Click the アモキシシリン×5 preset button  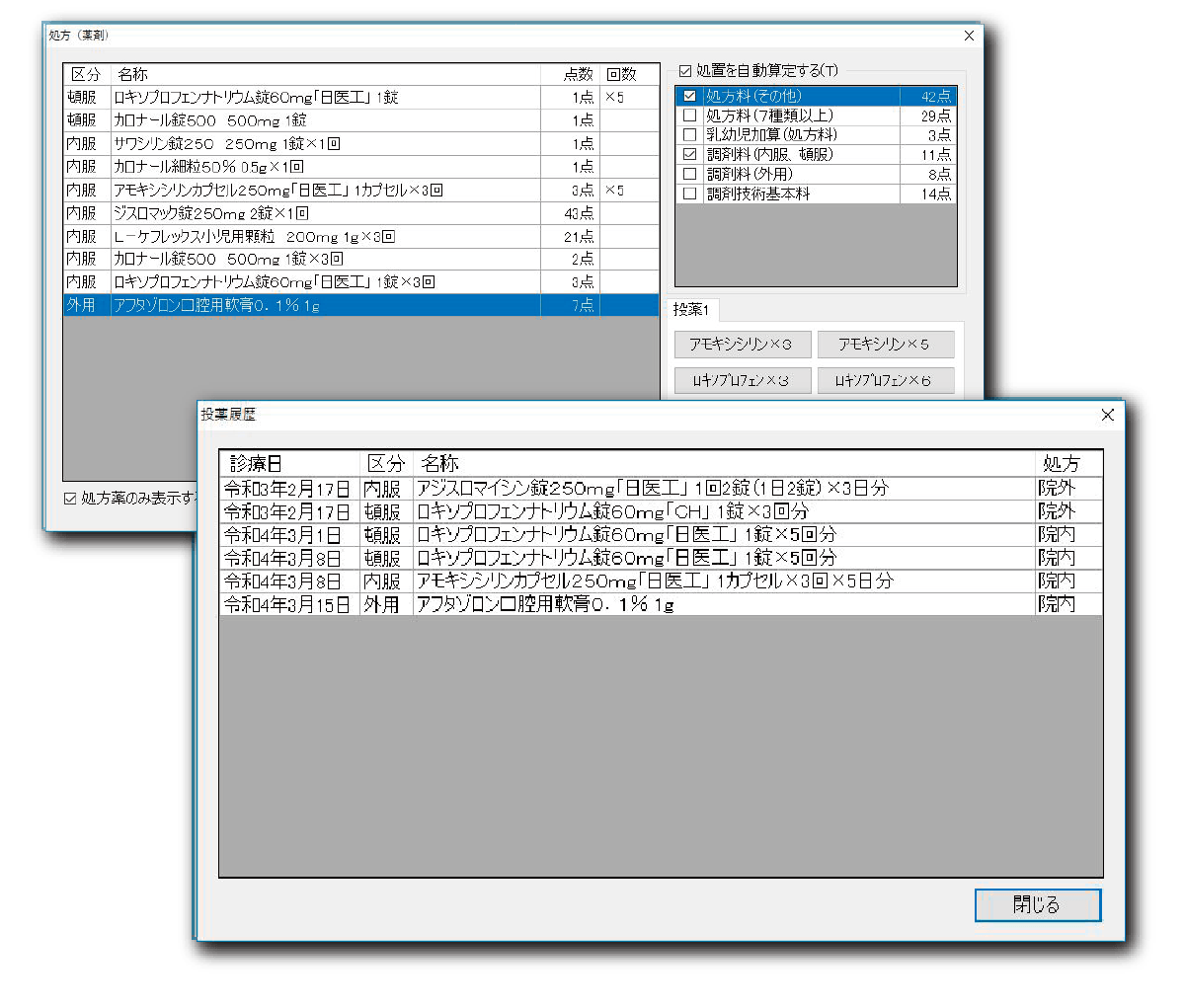(885, 345)
